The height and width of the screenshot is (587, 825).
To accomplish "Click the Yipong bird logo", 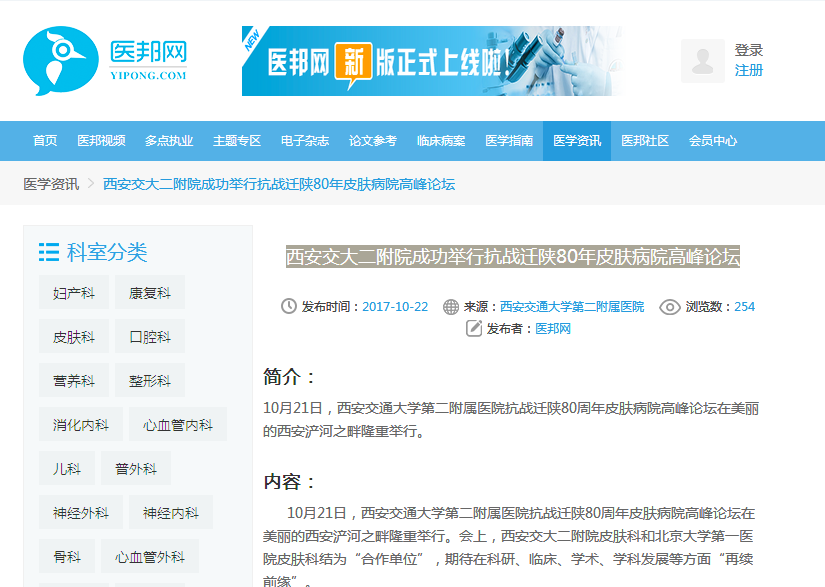I will (60, 60).
